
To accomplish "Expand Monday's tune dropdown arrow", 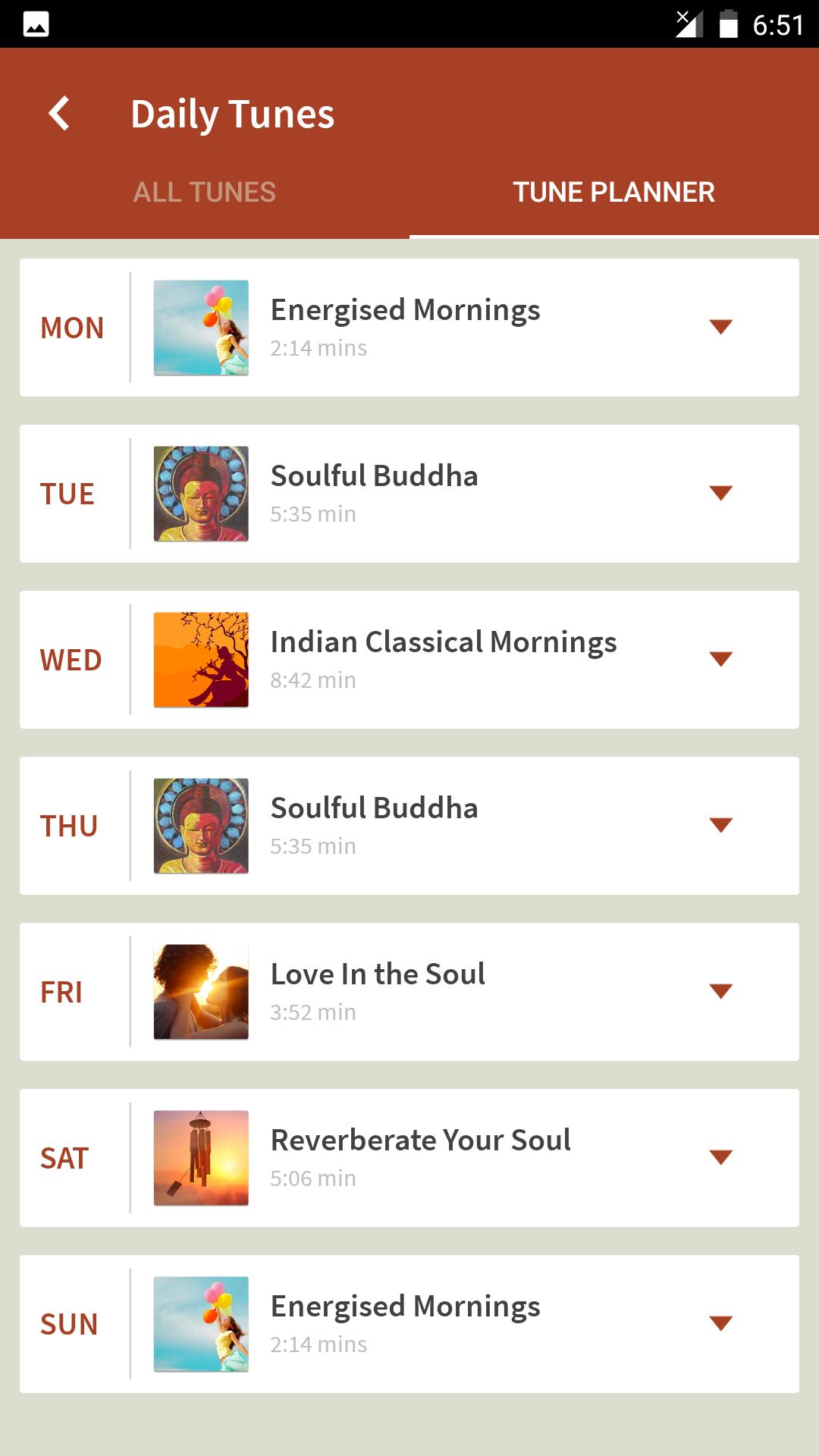I will [720, 327].
